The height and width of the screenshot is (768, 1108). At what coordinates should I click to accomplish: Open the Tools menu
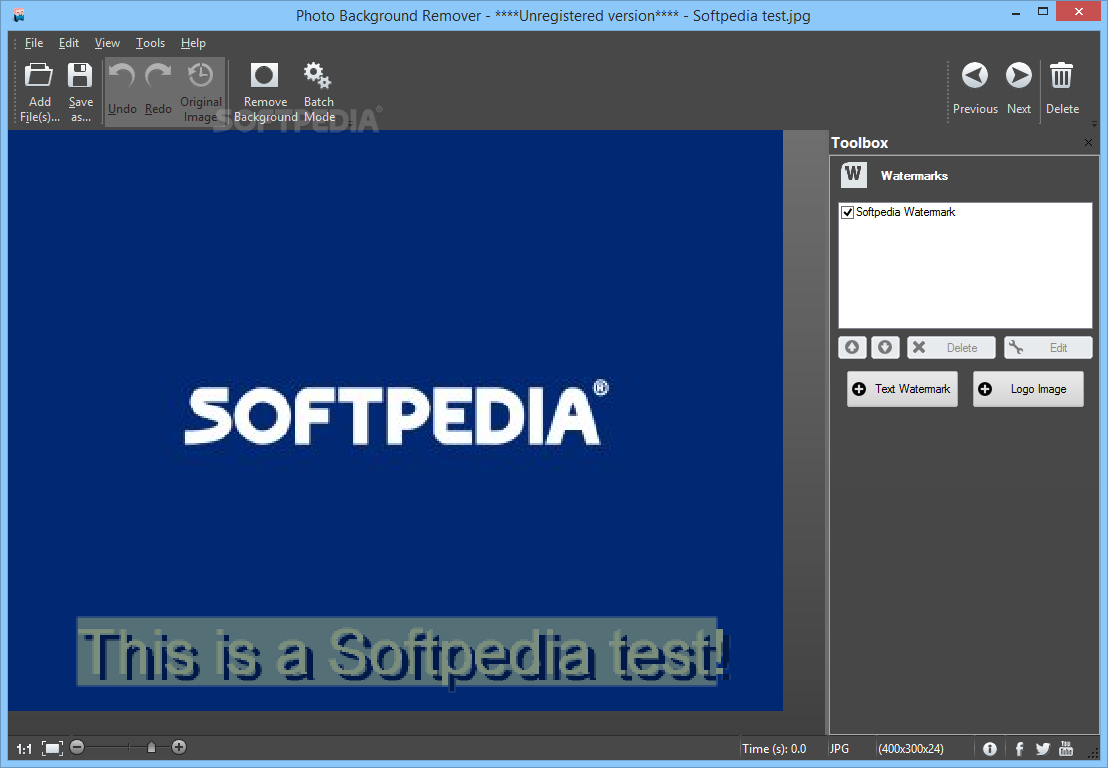(151, 42)
